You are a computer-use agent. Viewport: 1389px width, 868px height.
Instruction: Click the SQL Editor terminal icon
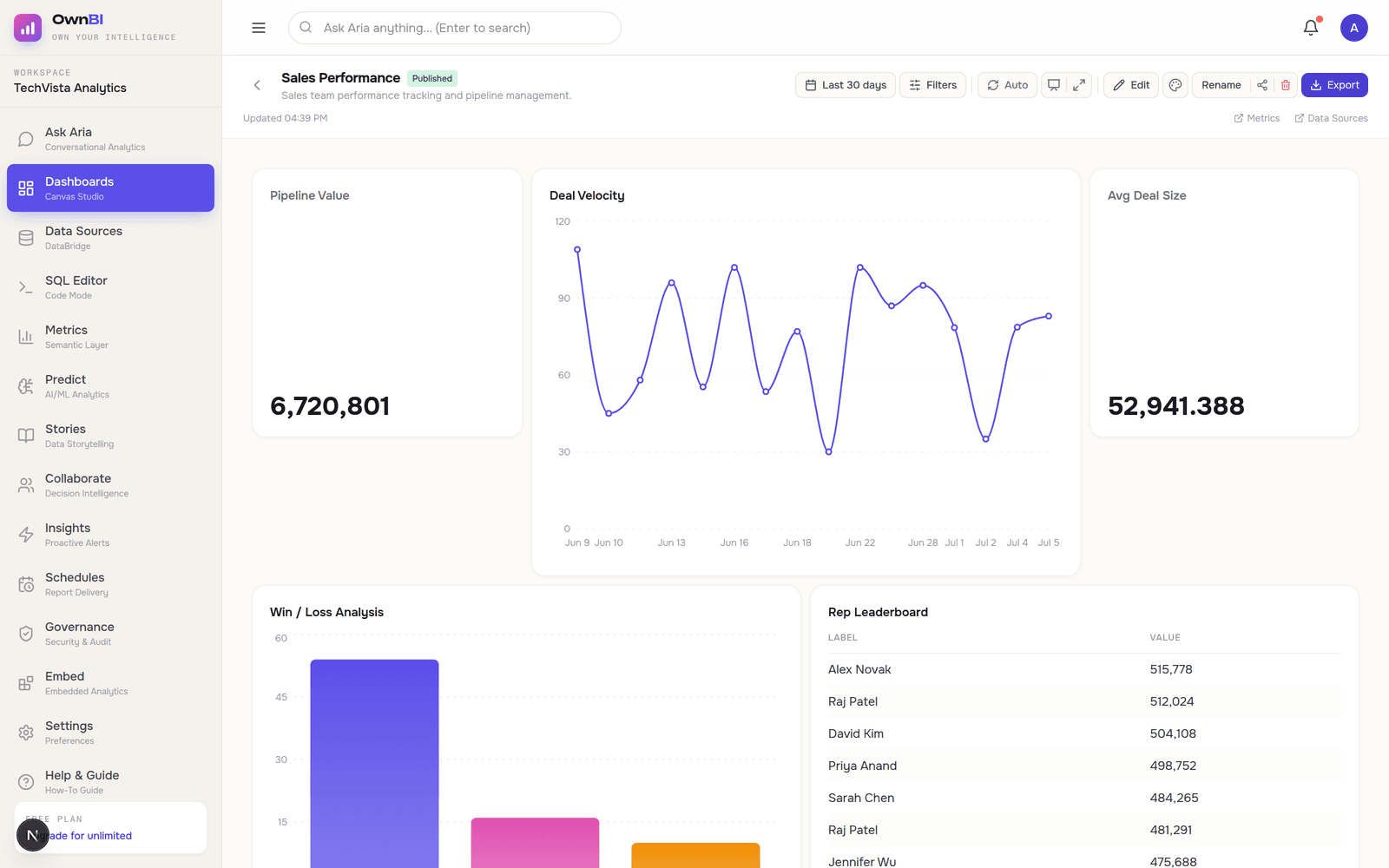26,287
